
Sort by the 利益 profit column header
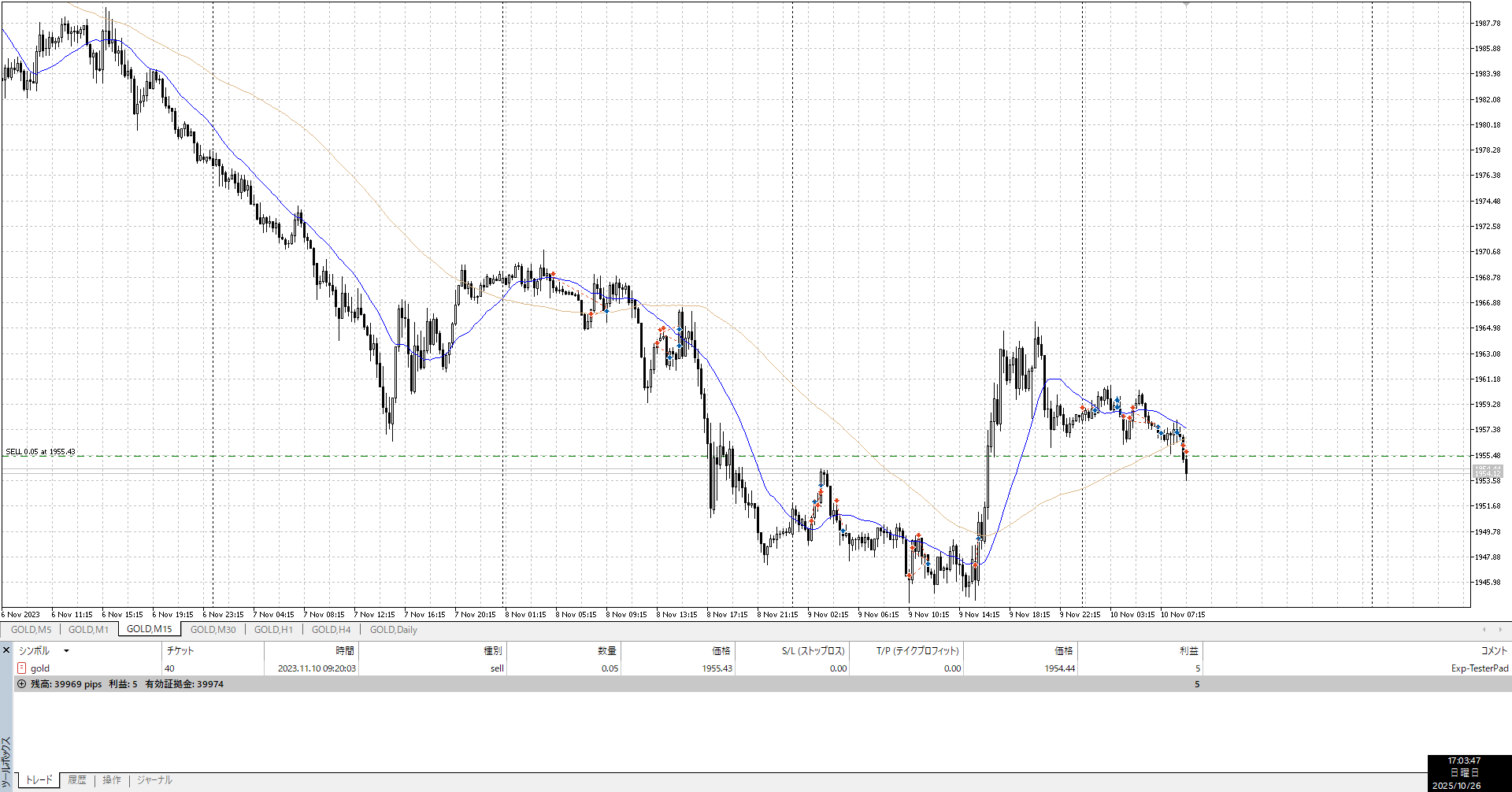[x=1188, y=651]
